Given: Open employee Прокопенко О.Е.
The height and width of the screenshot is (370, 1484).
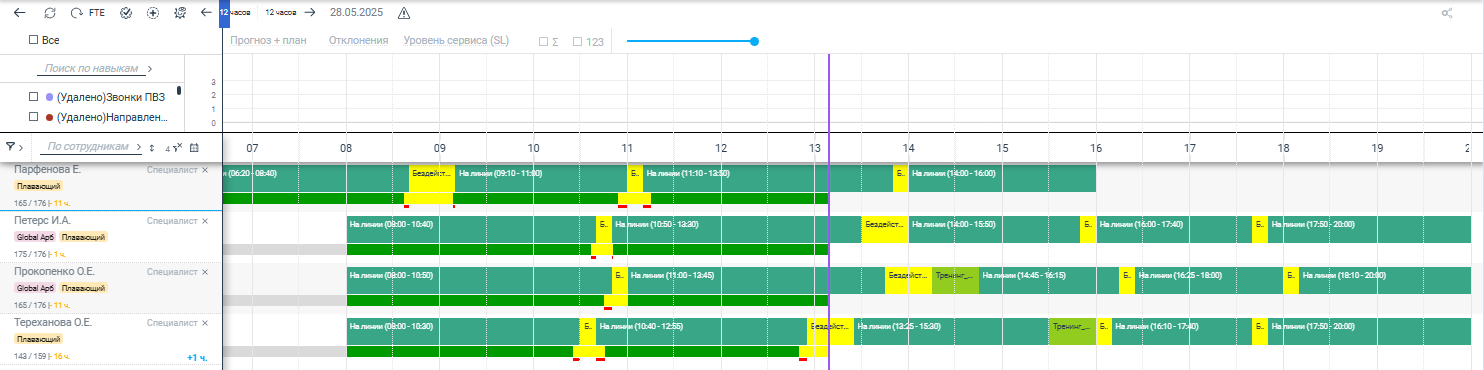Looking at the screenshot, I should coord(54,271).
